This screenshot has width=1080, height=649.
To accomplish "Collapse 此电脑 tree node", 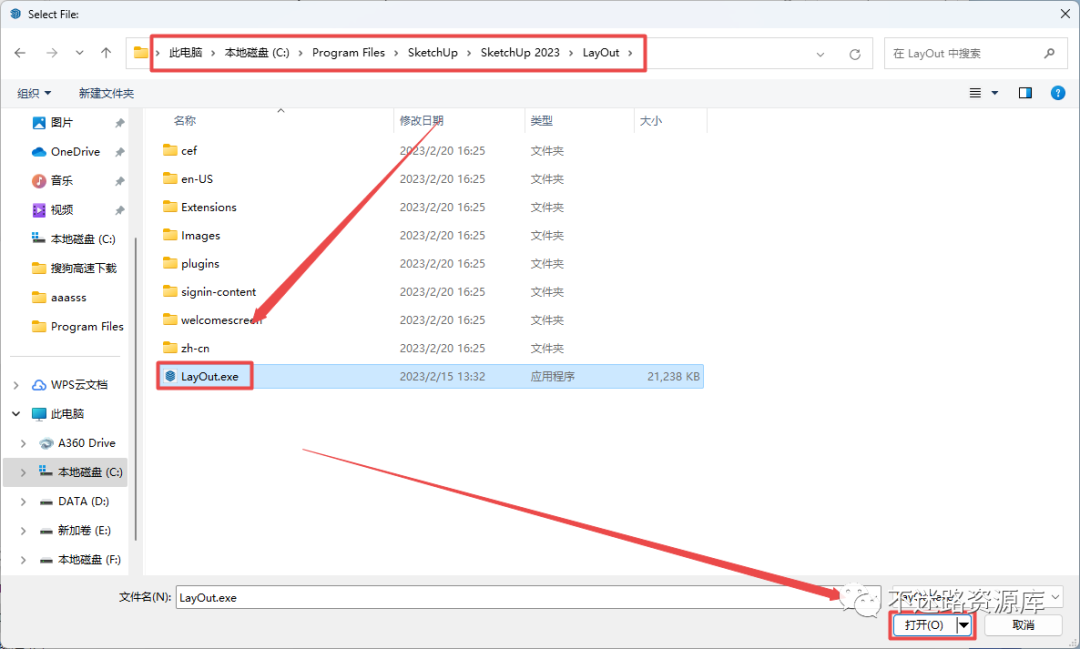I will coord(16,414).
